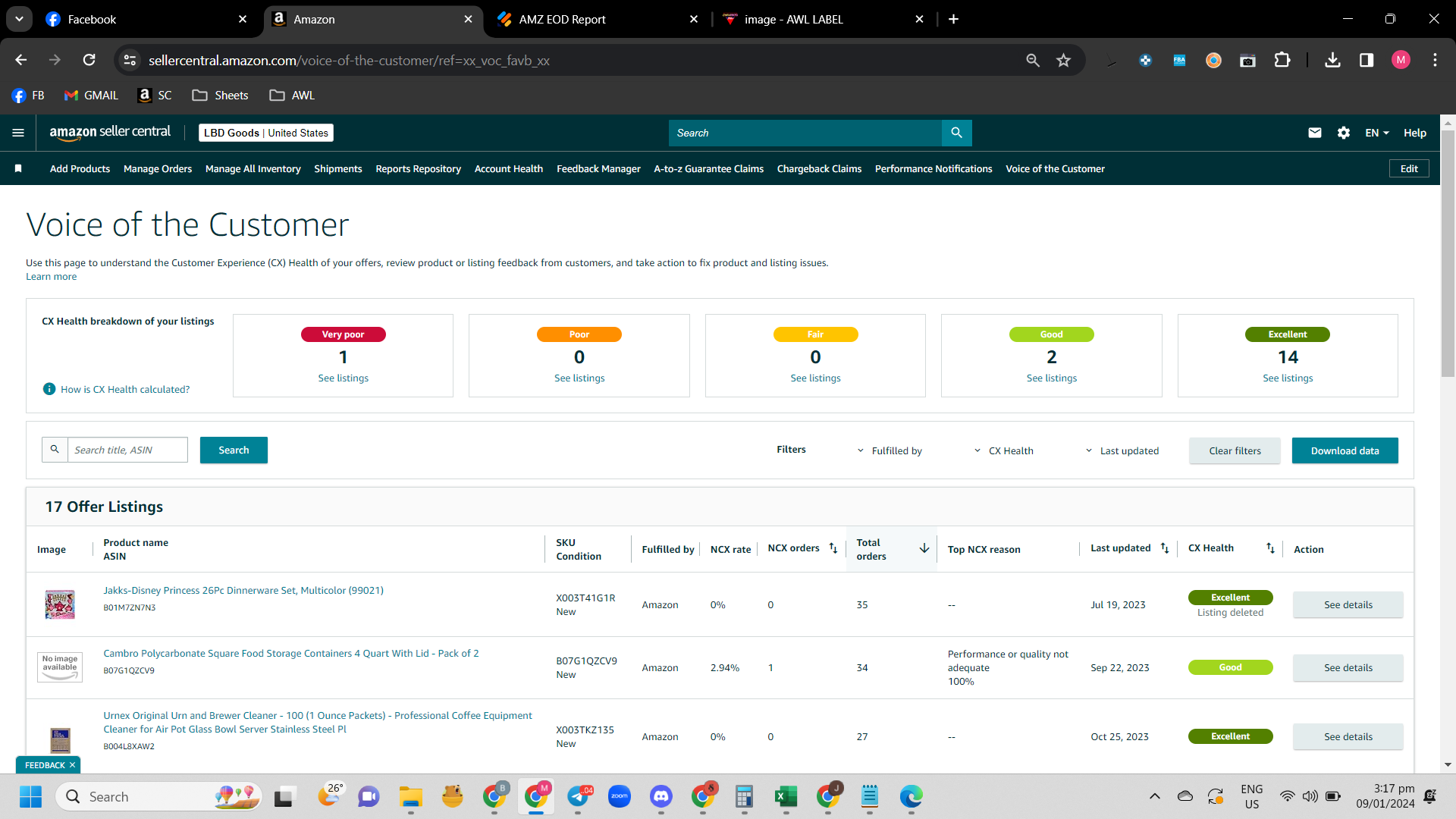
Task: Click the Windows Start button
Action: (31, 796)
